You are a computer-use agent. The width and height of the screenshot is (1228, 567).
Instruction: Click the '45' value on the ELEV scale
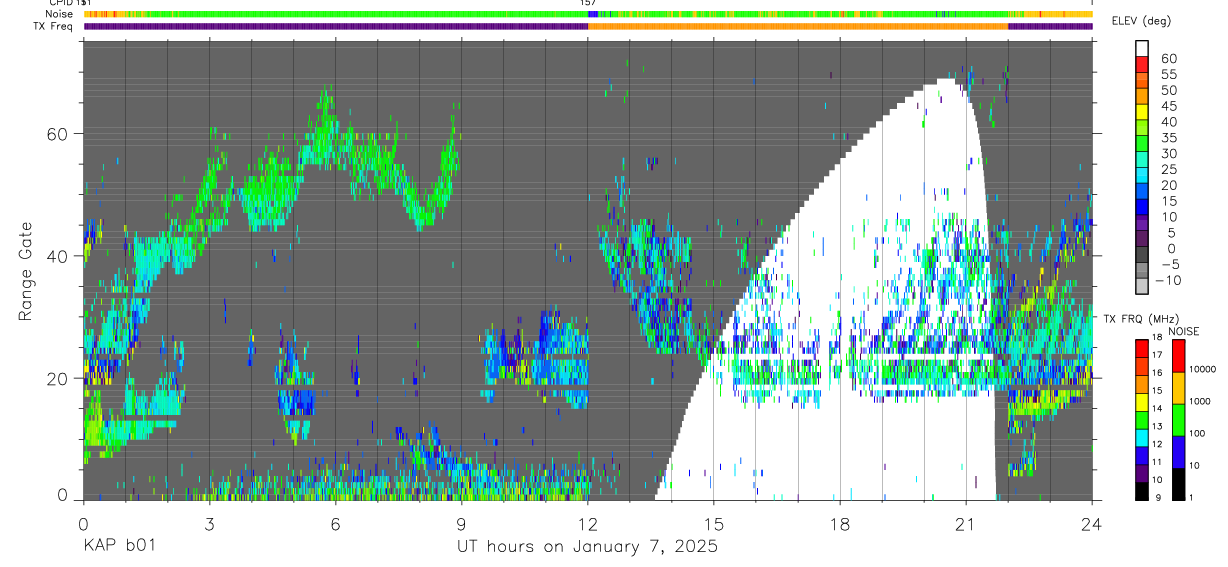(1168, 106)
